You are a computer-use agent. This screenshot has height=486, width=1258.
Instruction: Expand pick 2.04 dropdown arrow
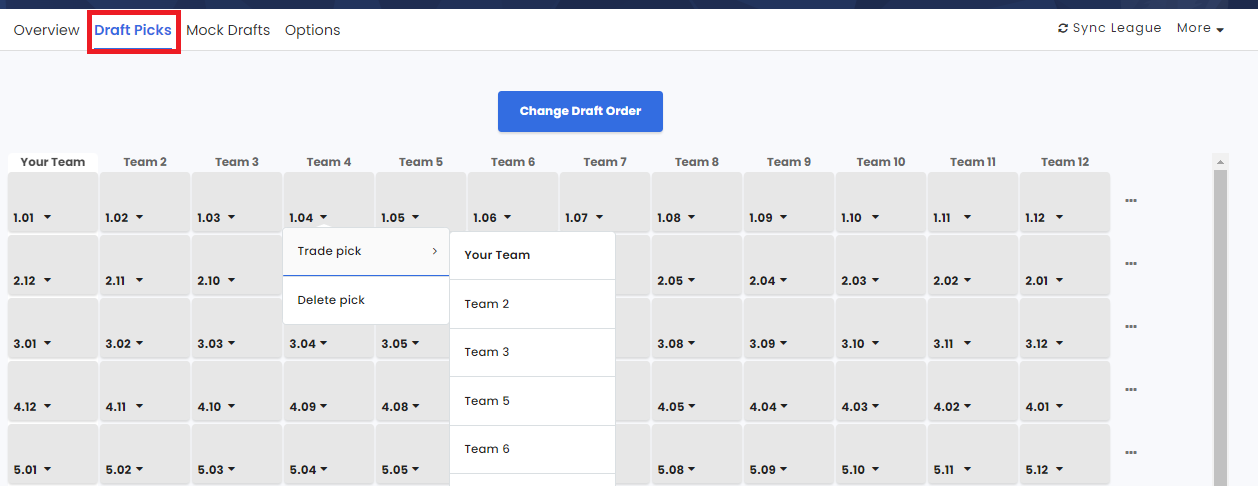[785, 281]
